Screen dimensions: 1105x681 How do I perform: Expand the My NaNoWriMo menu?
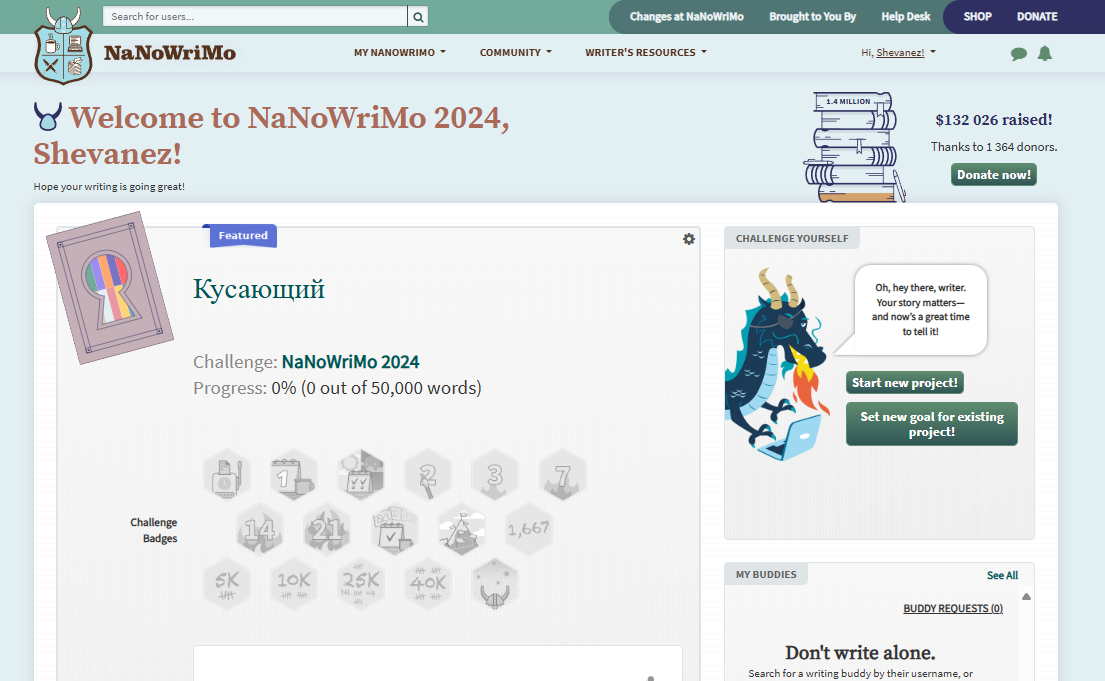pos(400,52)
